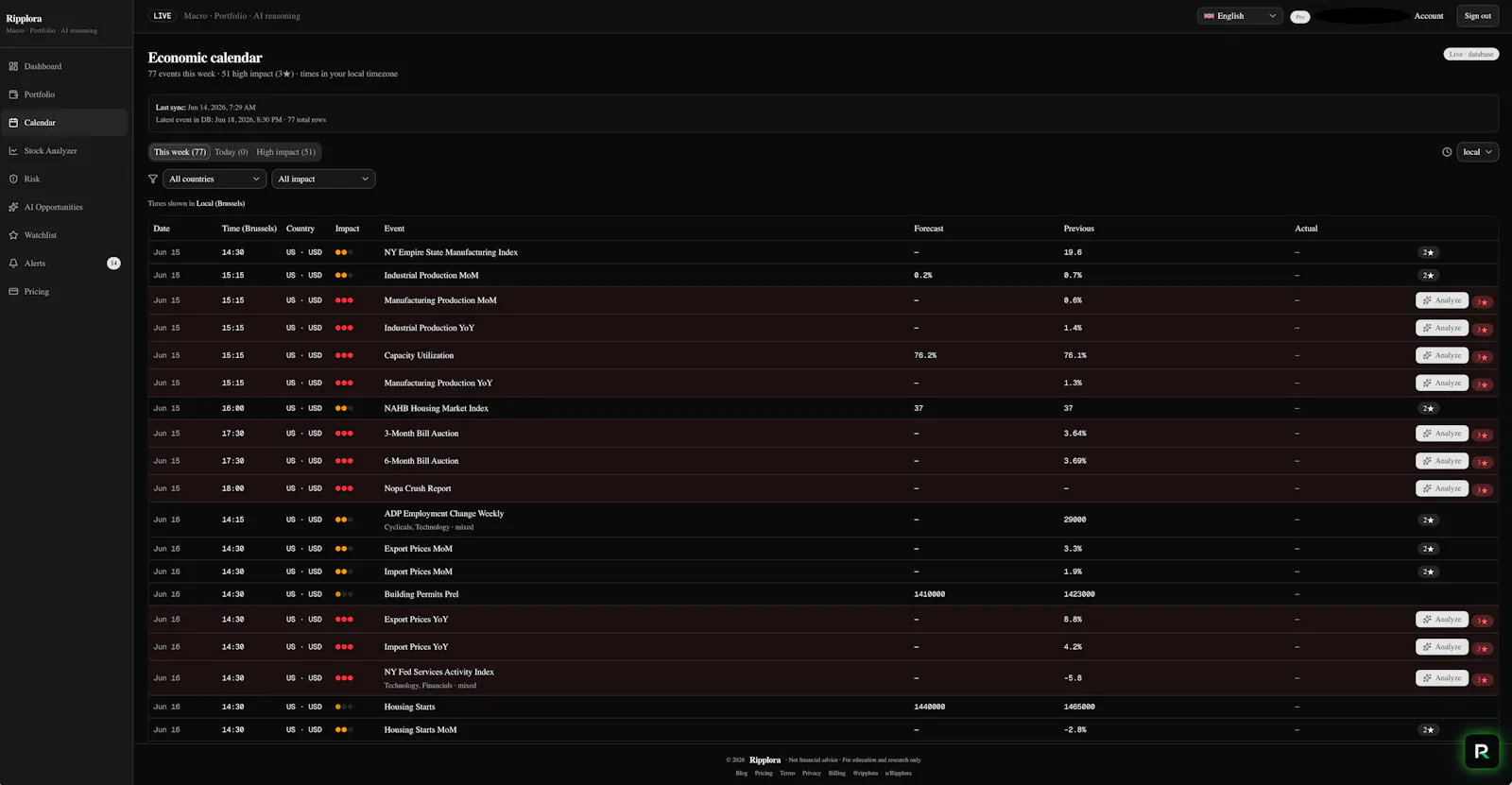Click the filter funnel icon

coord(153,179)
